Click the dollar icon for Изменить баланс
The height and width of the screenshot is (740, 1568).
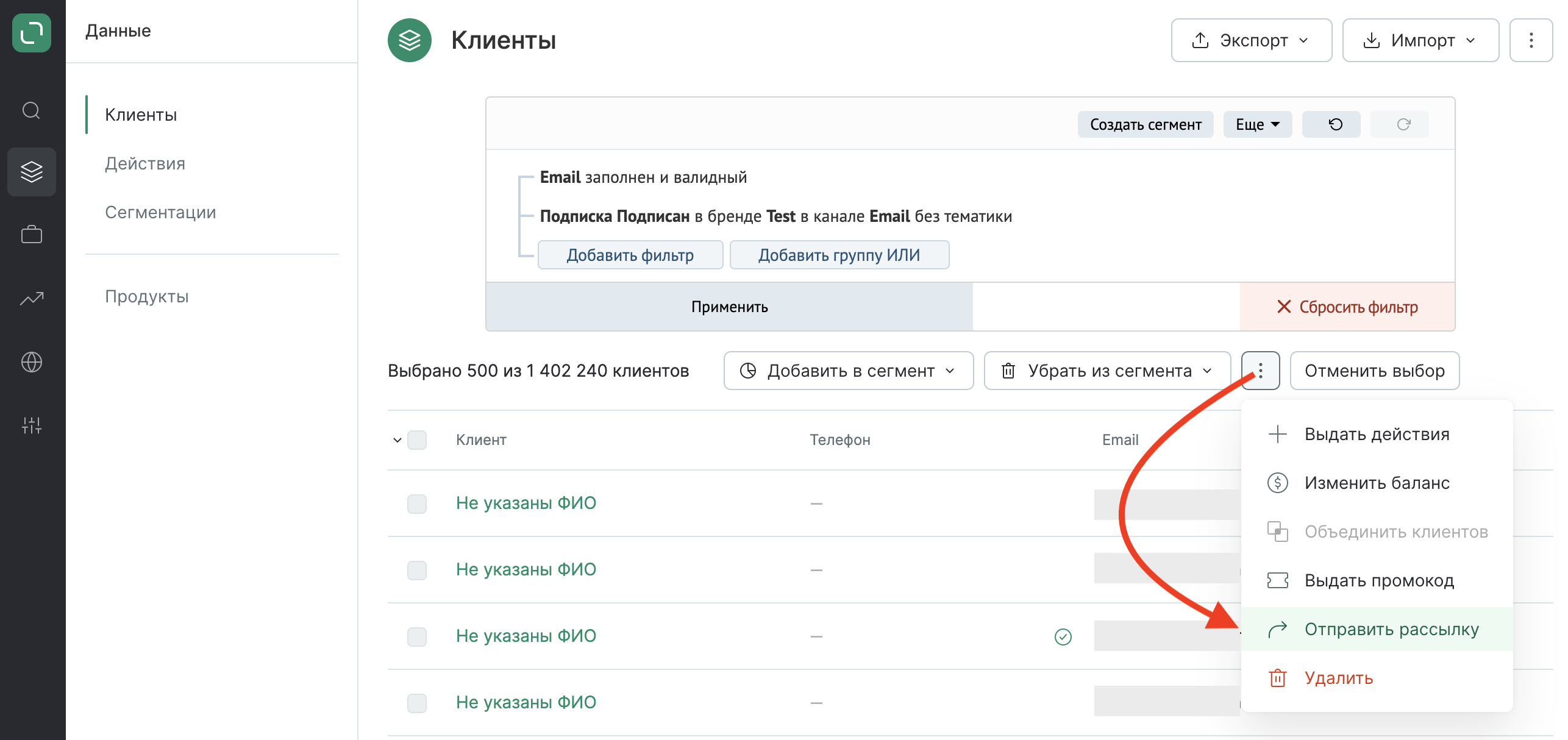tap(1278, 483)
